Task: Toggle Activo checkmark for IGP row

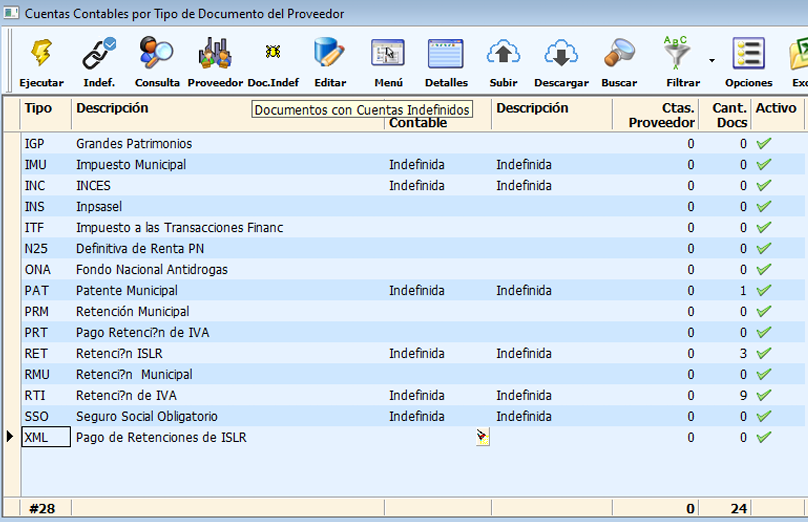Action: (x=764, y=144)
